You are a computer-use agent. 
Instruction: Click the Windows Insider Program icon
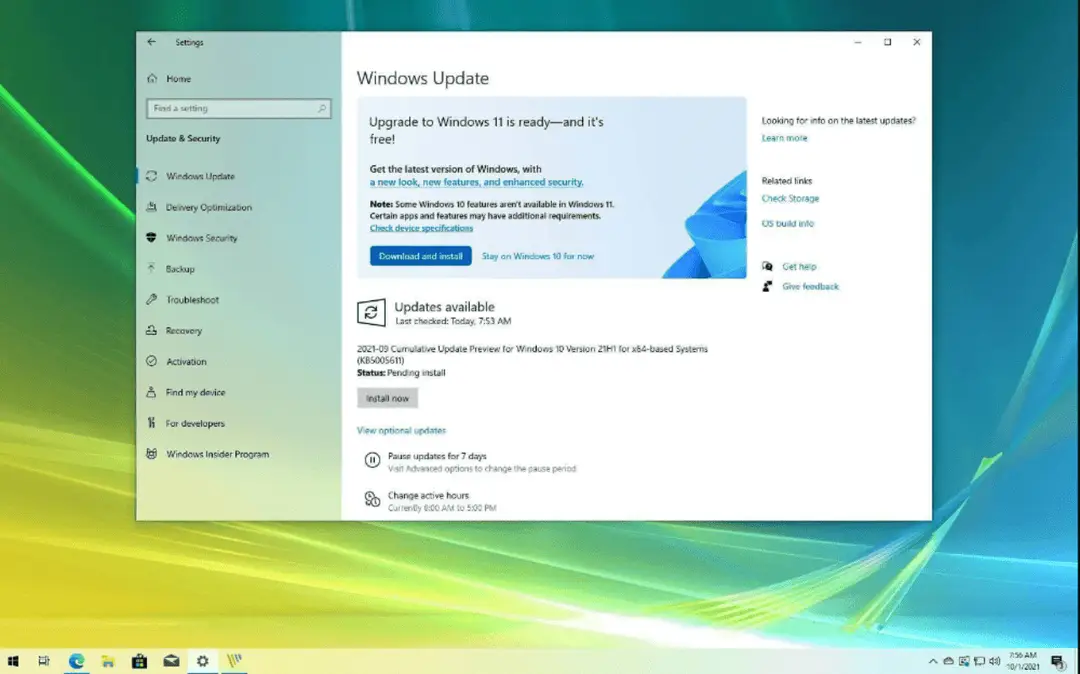[152, 454]
